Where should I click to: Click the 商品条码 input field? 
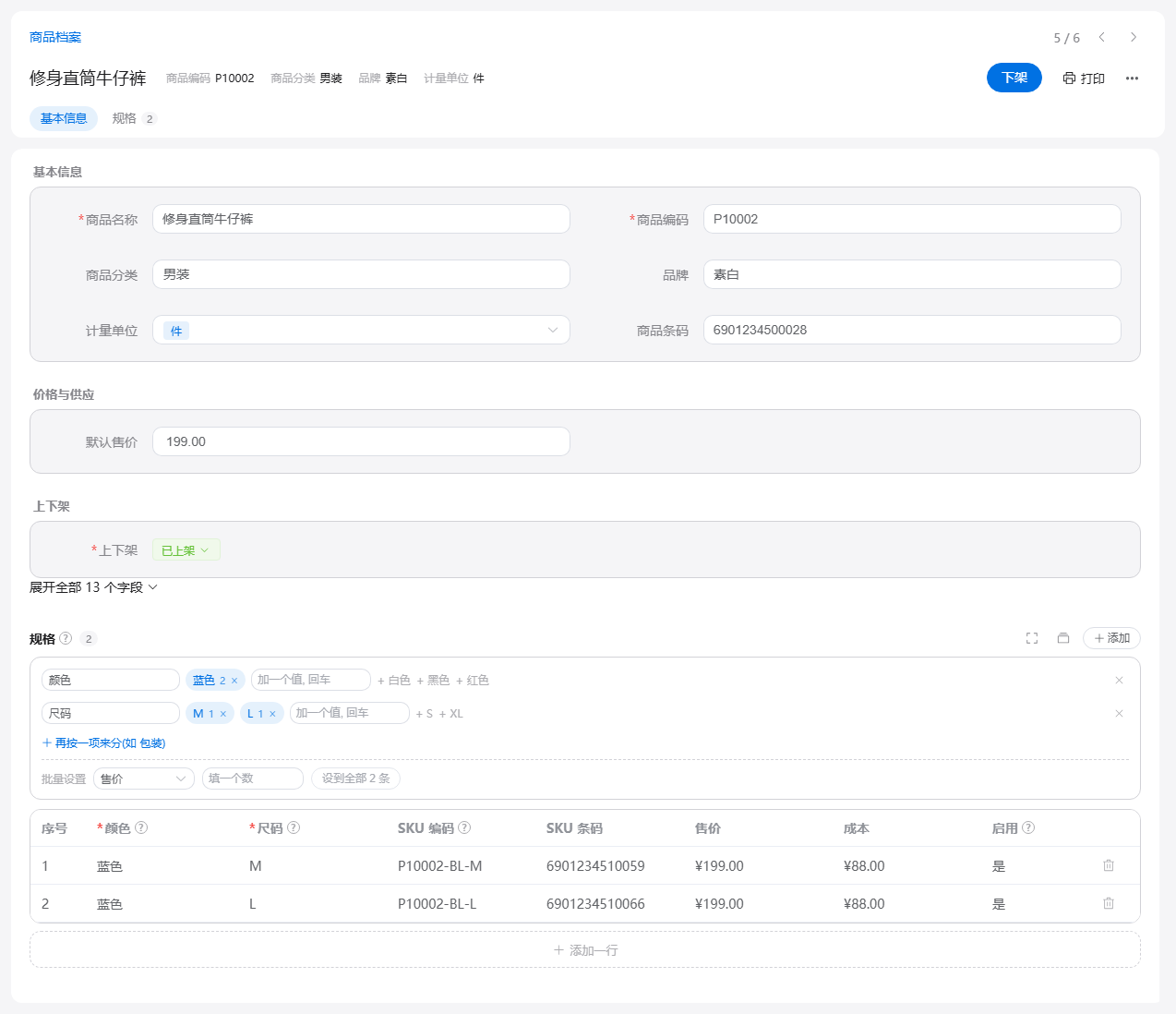pos(912,330)
